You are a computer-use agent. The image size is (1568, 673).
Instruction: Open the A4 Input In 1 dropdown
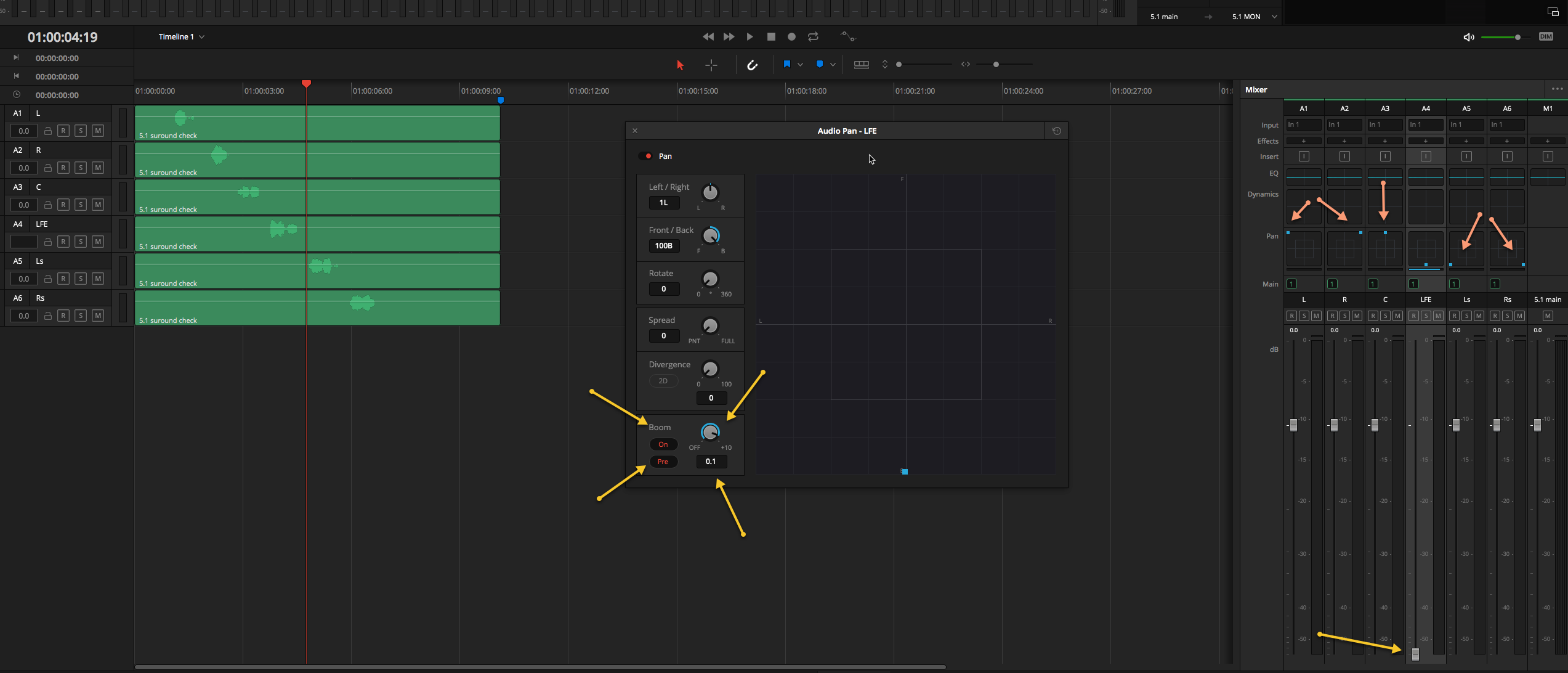coord(1425,124)
